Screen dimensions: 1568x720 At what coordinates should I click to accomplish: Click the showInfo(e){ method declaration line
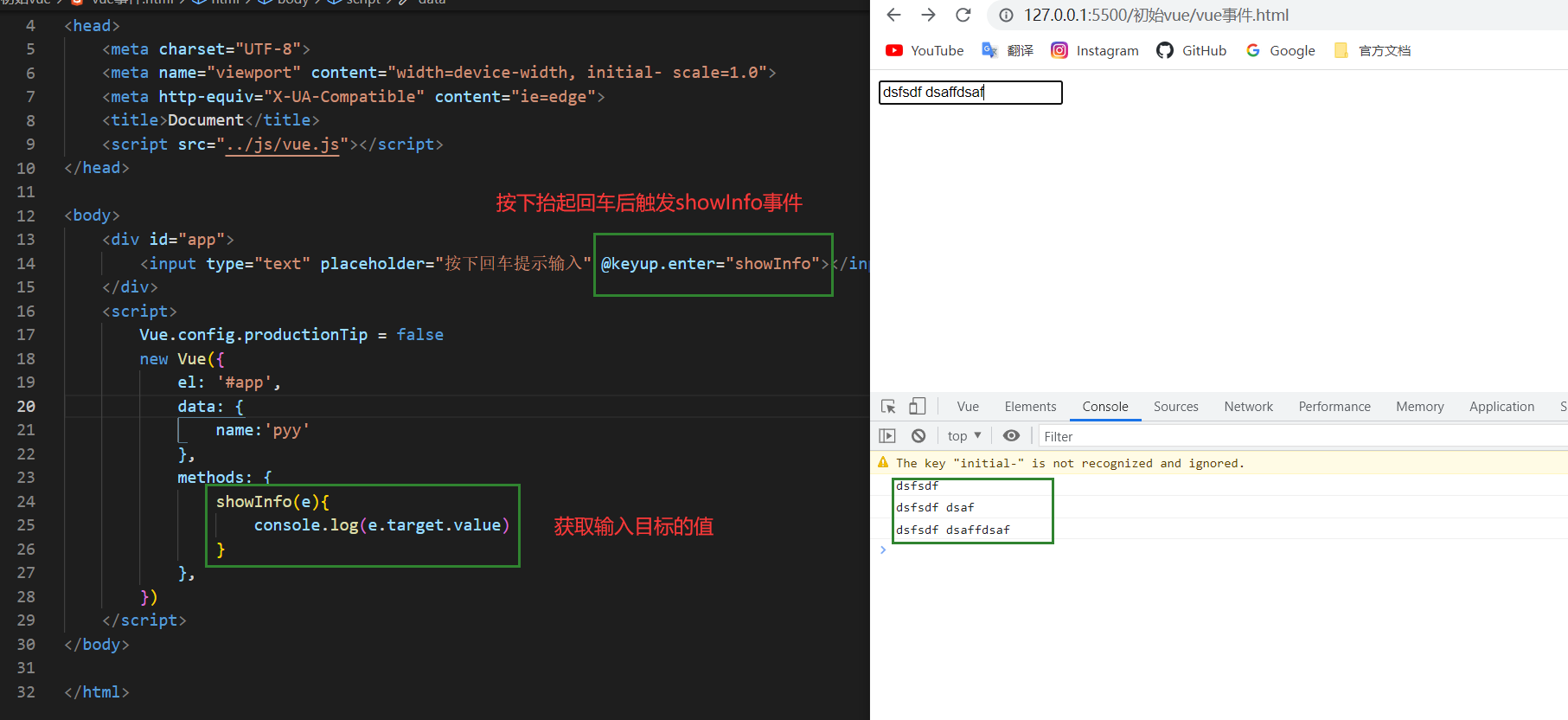coord(272,501)
